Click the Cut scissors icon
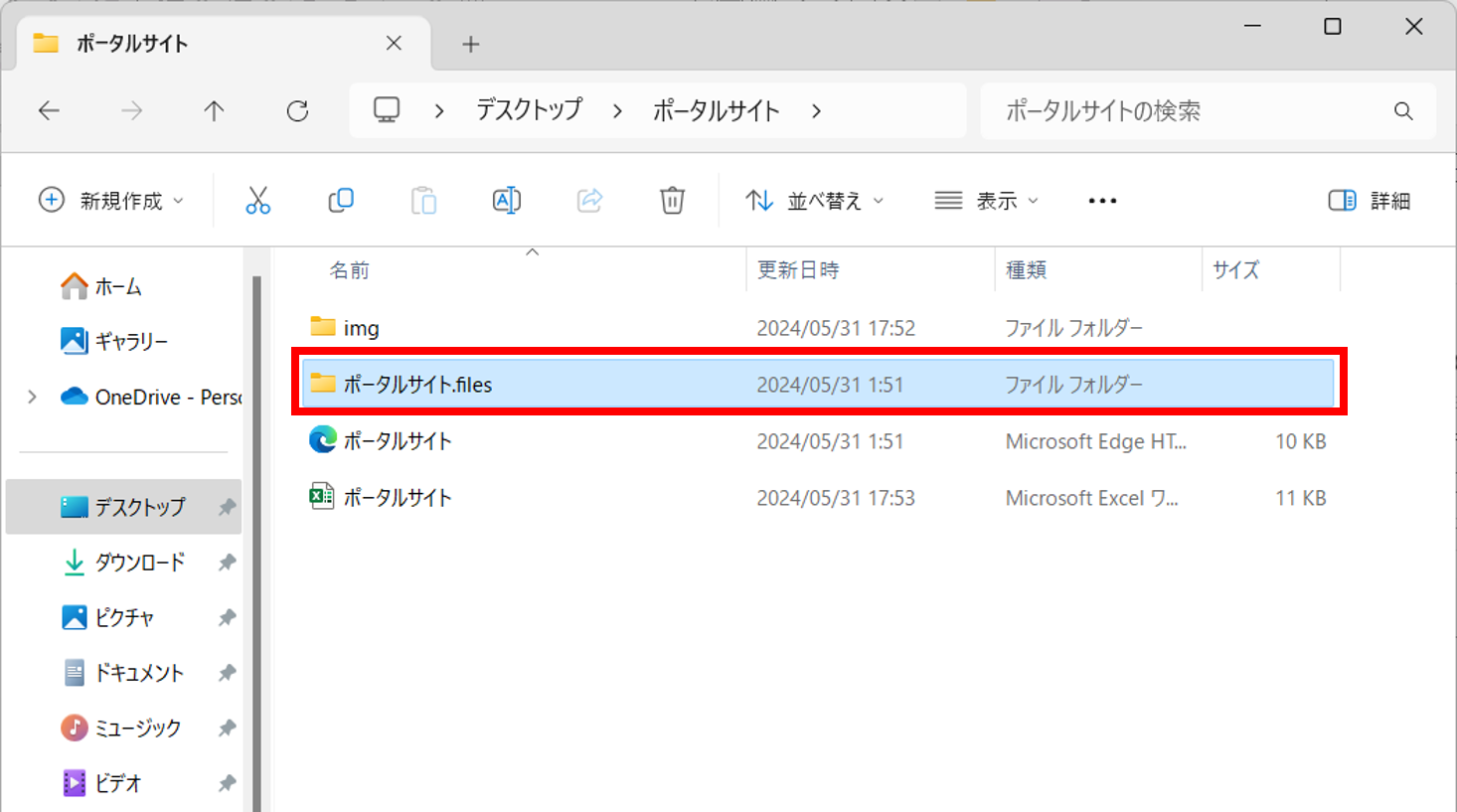This screenshot has width=1457, height=812. [257, 201]
